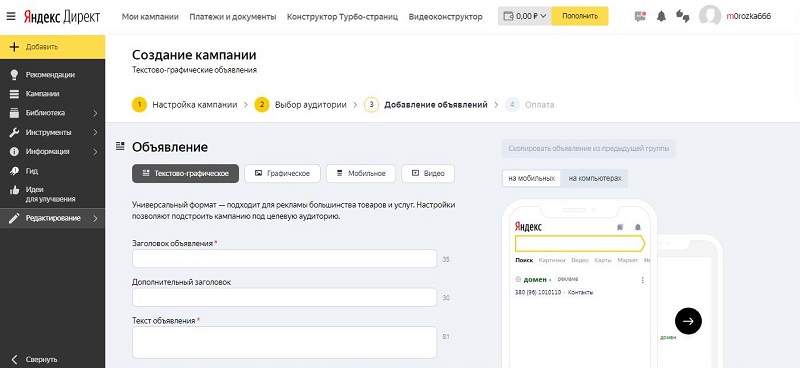800x368 pixels.
Task: Open the hamburger menu icon
Action: click(x=11, y=17)
